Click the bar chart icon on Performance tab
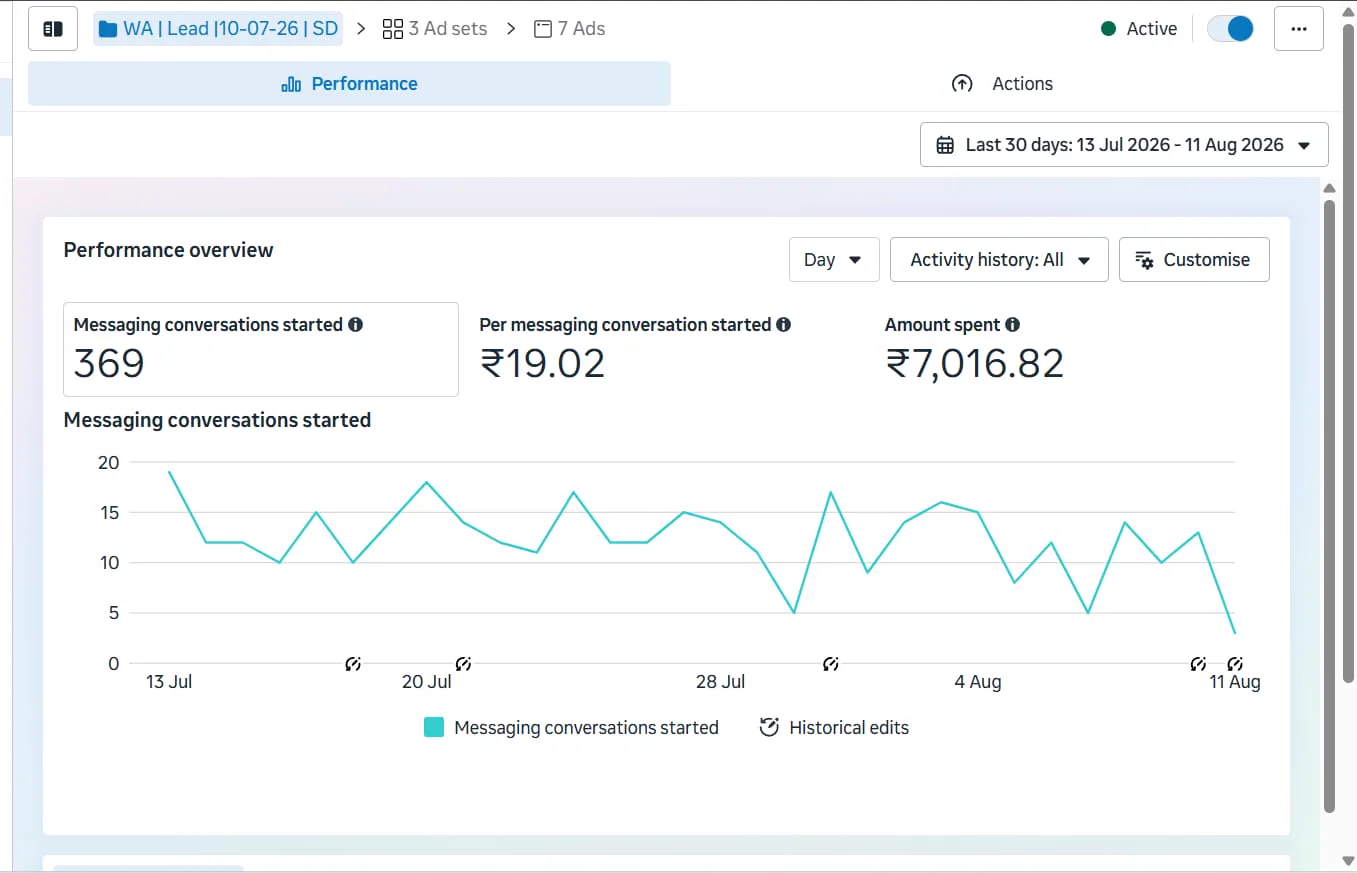The image size is (1357, 873). tap(291, 84)
